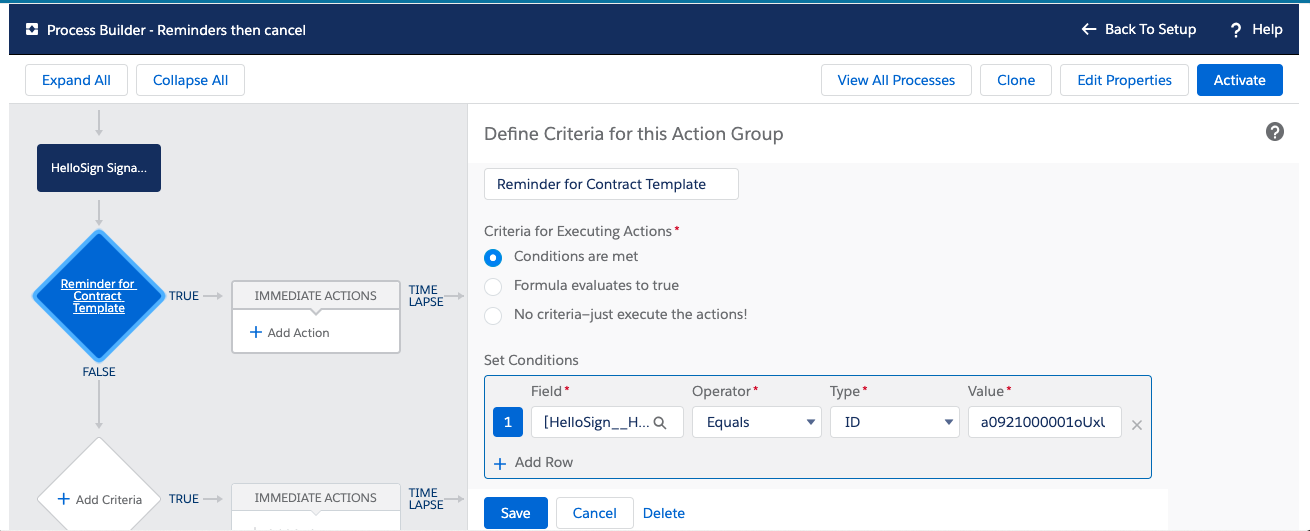Image resolution: width=1310 pixels, height=531 pixels.
Task: Click View All Processes
Action: click(x=896, y=81)
